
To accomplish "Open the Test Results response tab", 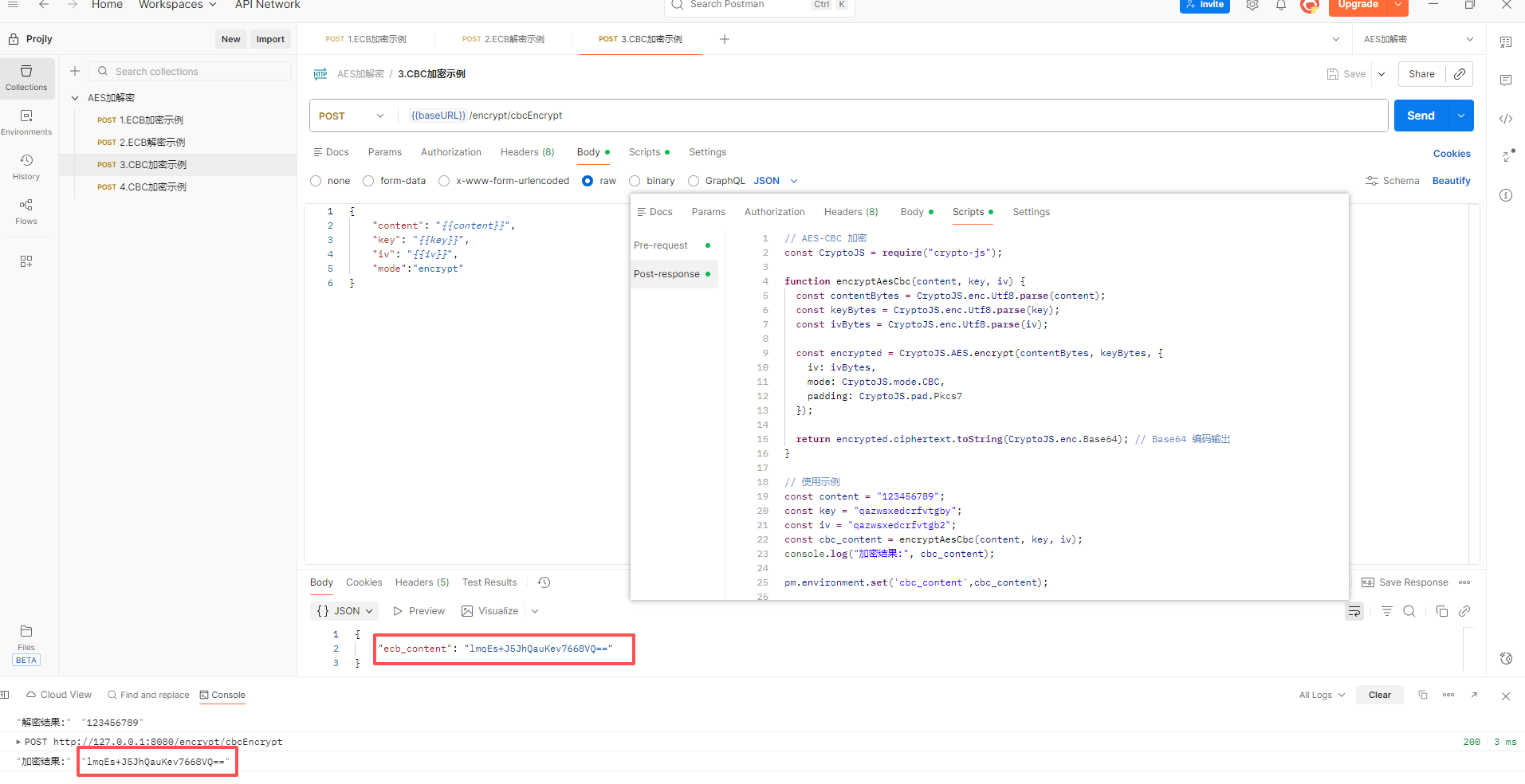I will pyautogui.click(x=489, y=582).
